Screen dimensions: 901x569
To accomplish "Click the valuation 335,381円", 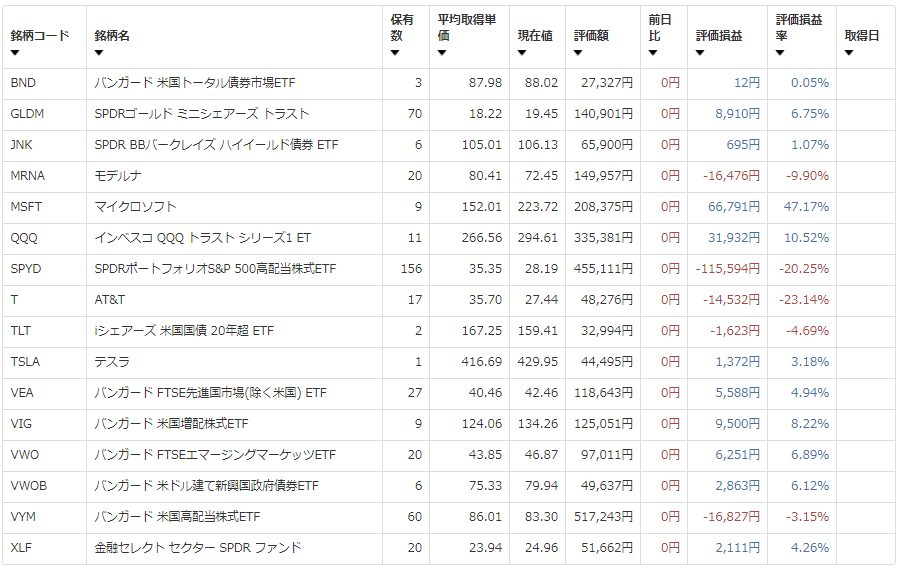I will click(603, 239).
